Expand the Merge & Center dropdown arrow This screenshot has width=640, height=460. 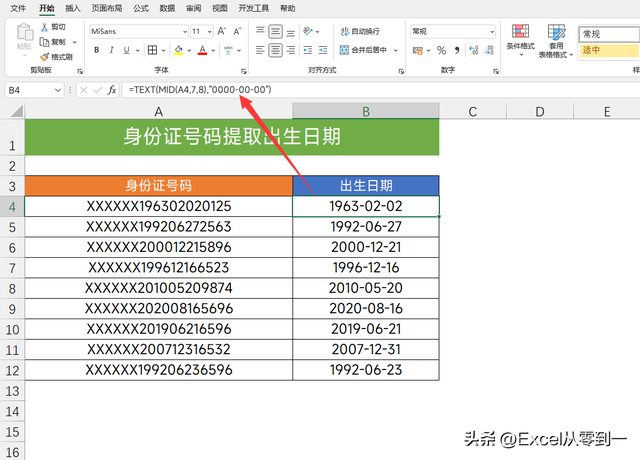click(395, 50)
